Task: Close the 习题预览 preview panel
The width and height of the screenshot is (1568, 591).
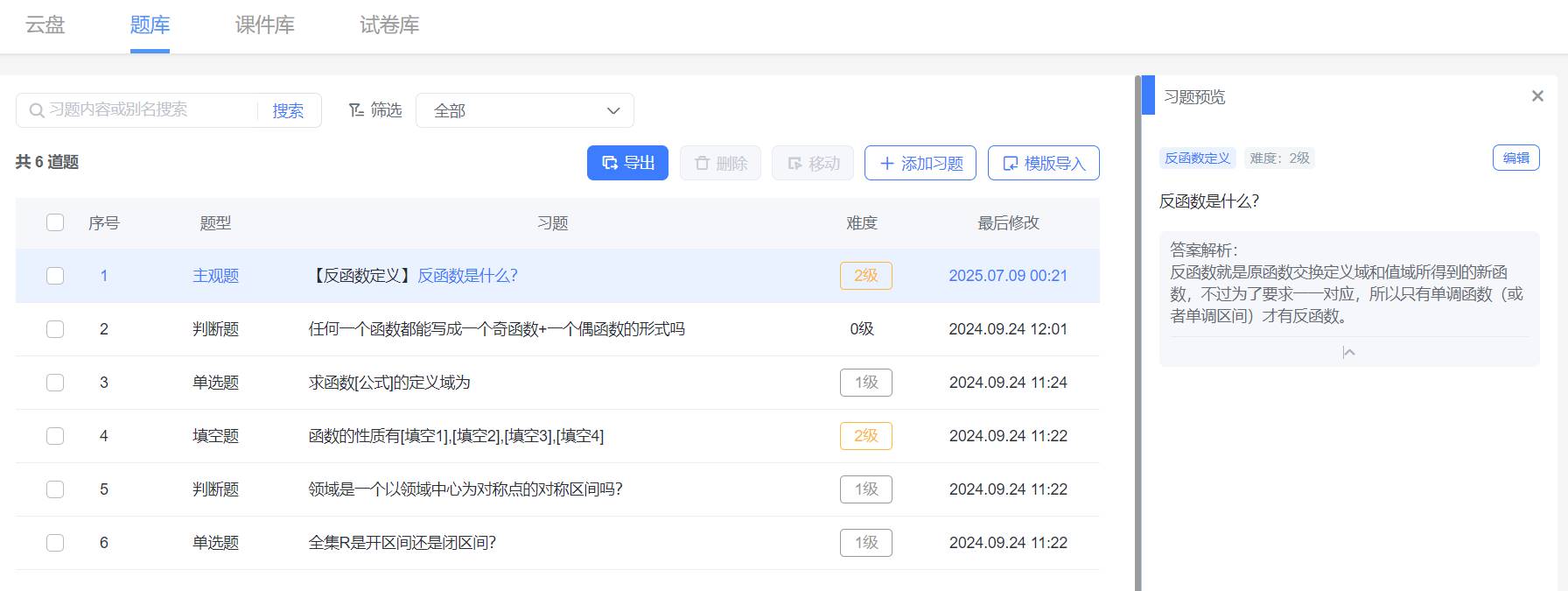Action: tap(1537, 96)
